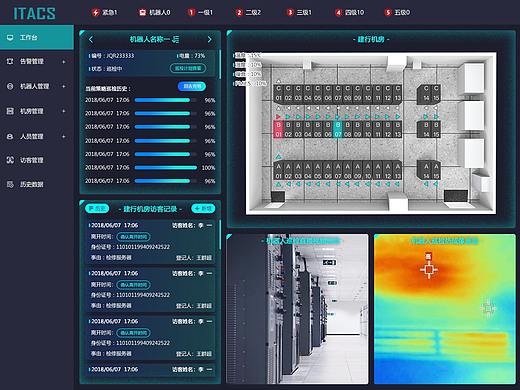Click the dash after 访客姓名 in the first visitor record

(209, 225)
